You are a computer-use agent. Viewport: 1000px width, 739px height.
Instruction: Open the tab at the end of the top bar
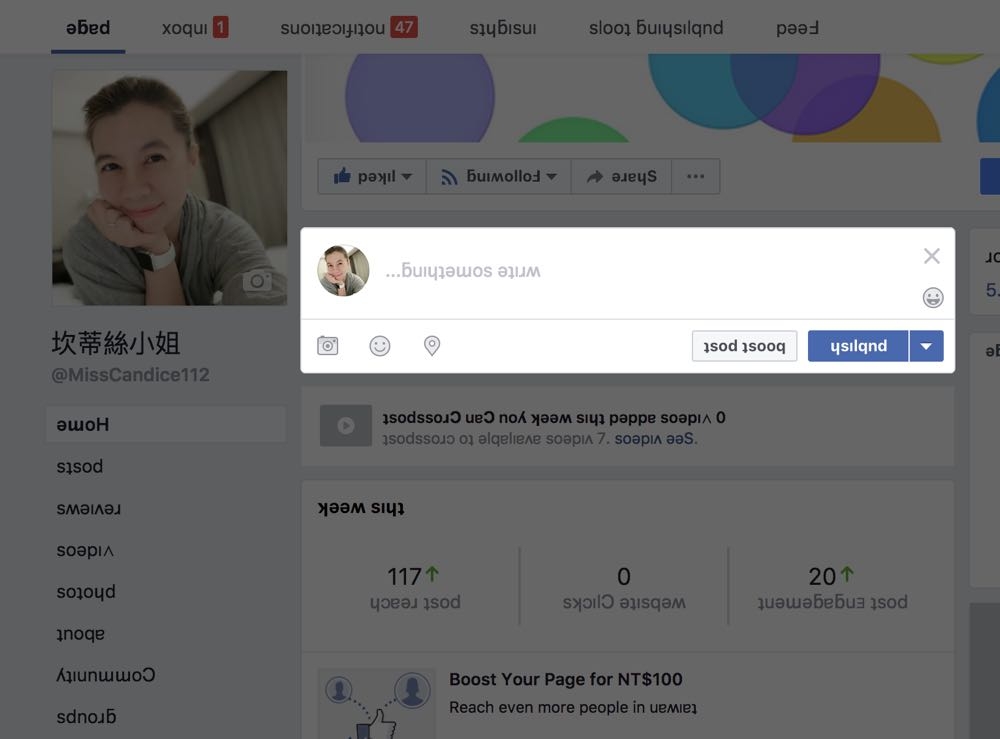(x=797, y=28)
